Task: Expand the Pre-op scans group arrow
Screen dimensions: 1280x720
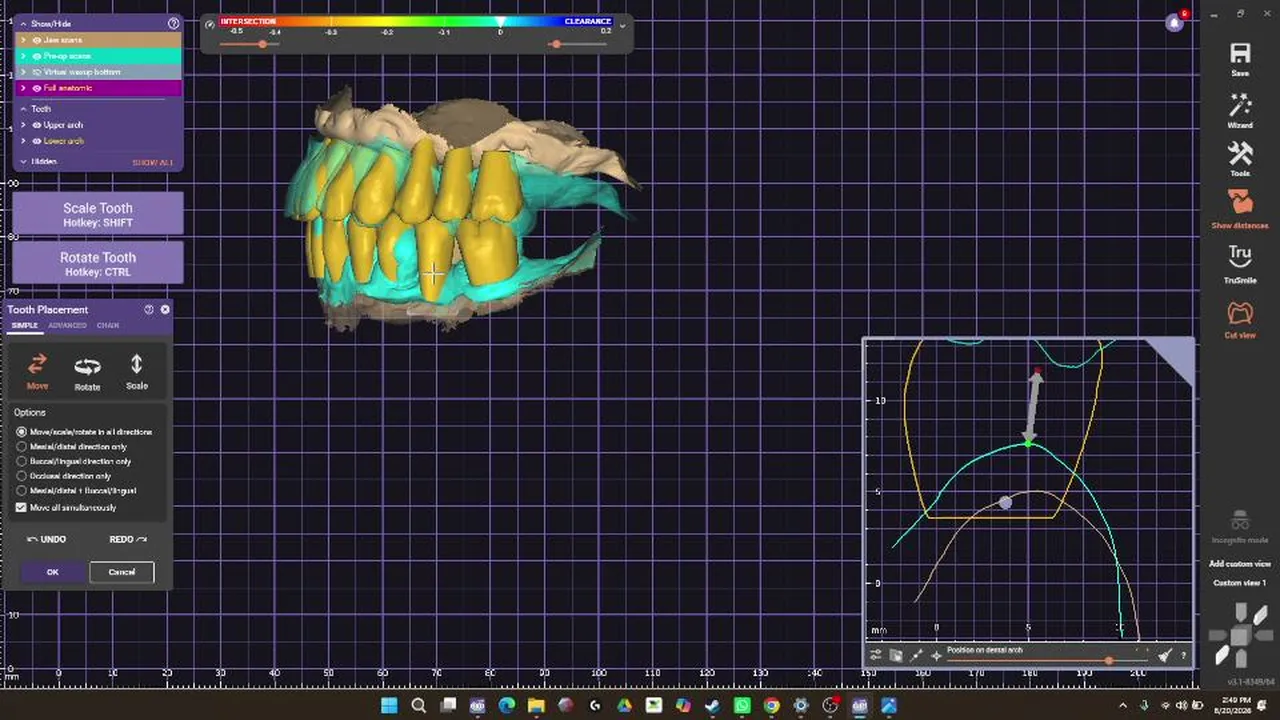Action: click(23, 56)
